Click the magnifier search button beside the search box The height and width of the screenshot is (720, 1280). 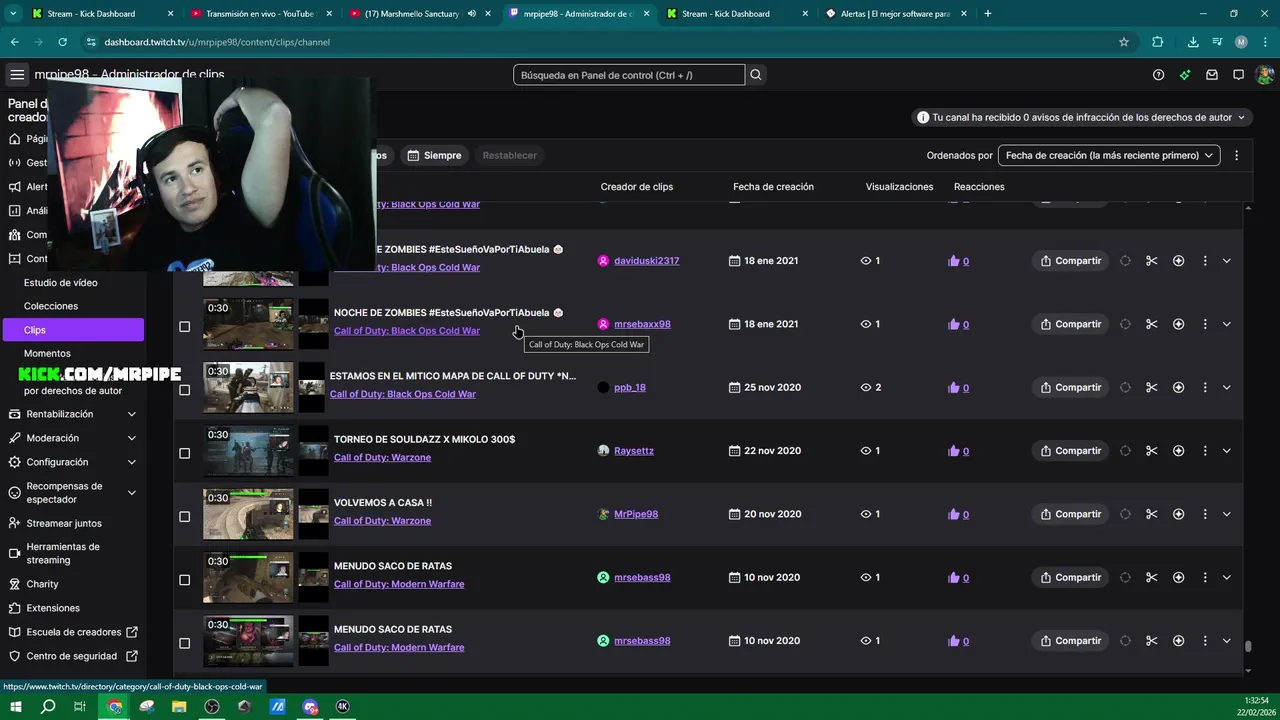[x=756, y=75]
